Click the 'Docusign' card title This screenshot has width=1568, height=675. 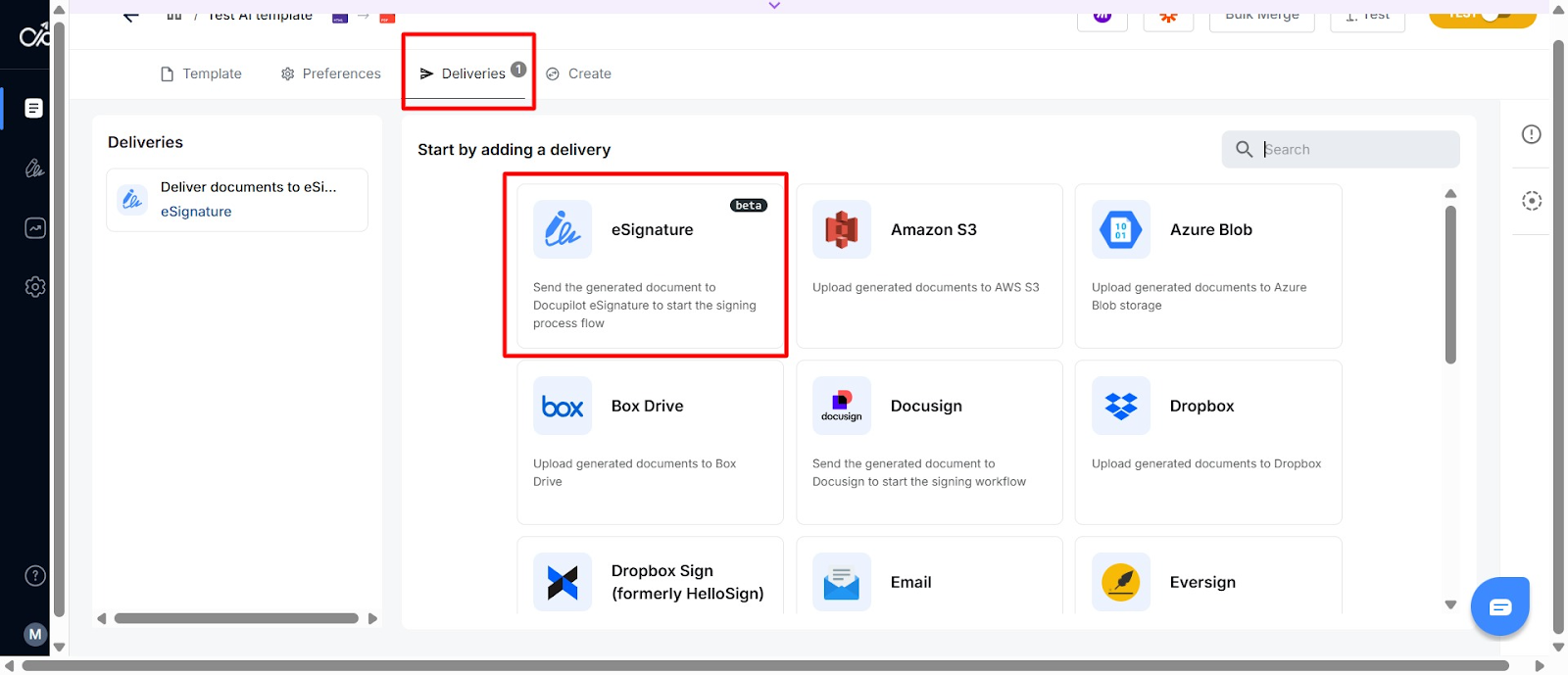click(926, 406)
